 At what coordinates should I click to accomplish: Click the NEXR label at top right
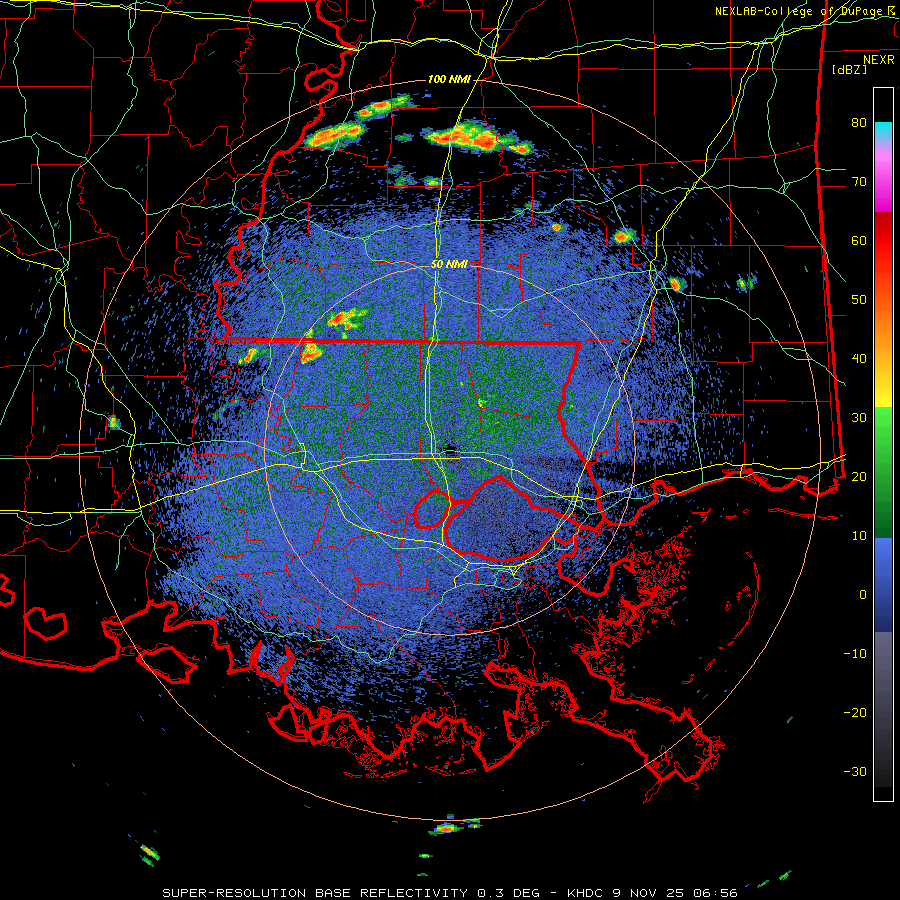click(x=879, y=60)
